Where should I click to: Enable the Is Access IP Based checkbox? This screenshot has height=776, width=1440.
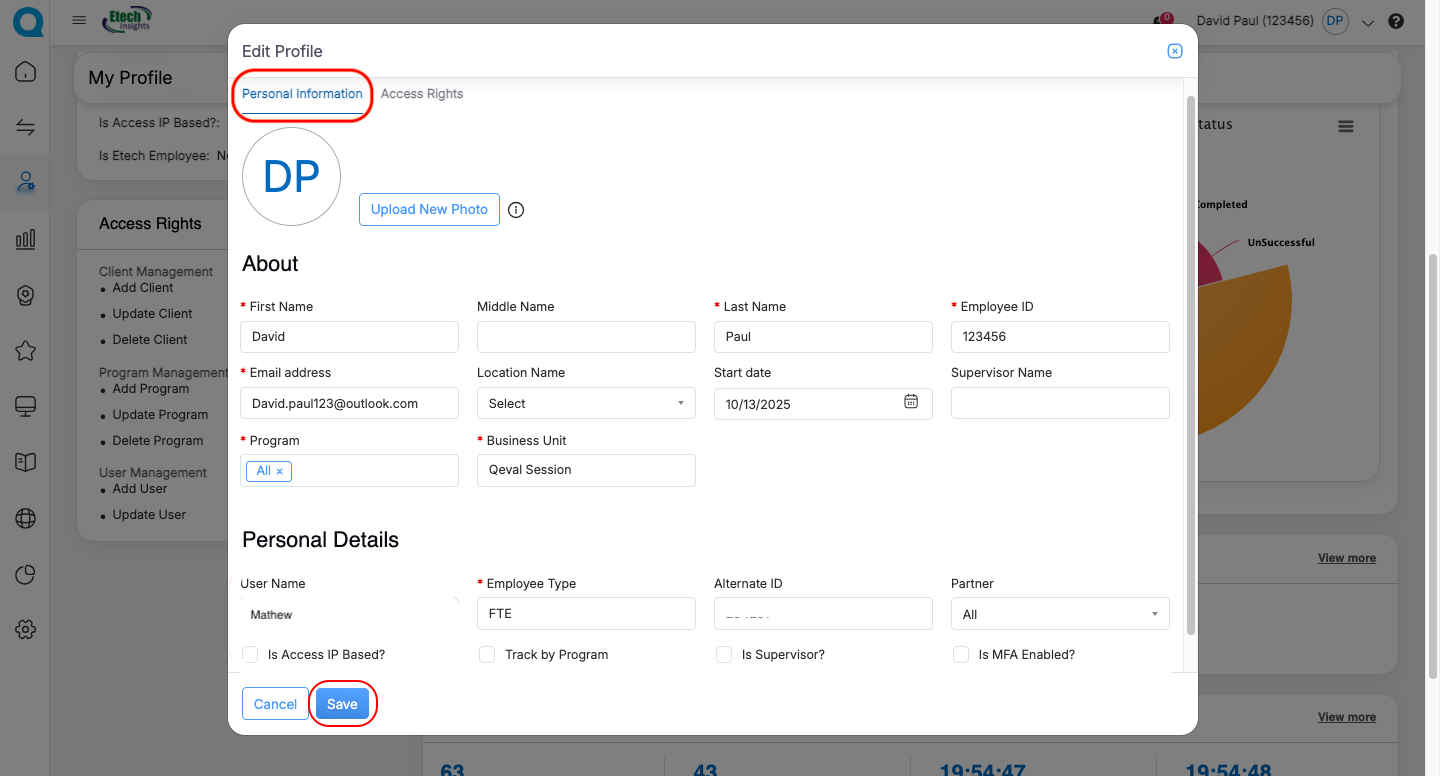pyautogui.click(x=250, y=654)
